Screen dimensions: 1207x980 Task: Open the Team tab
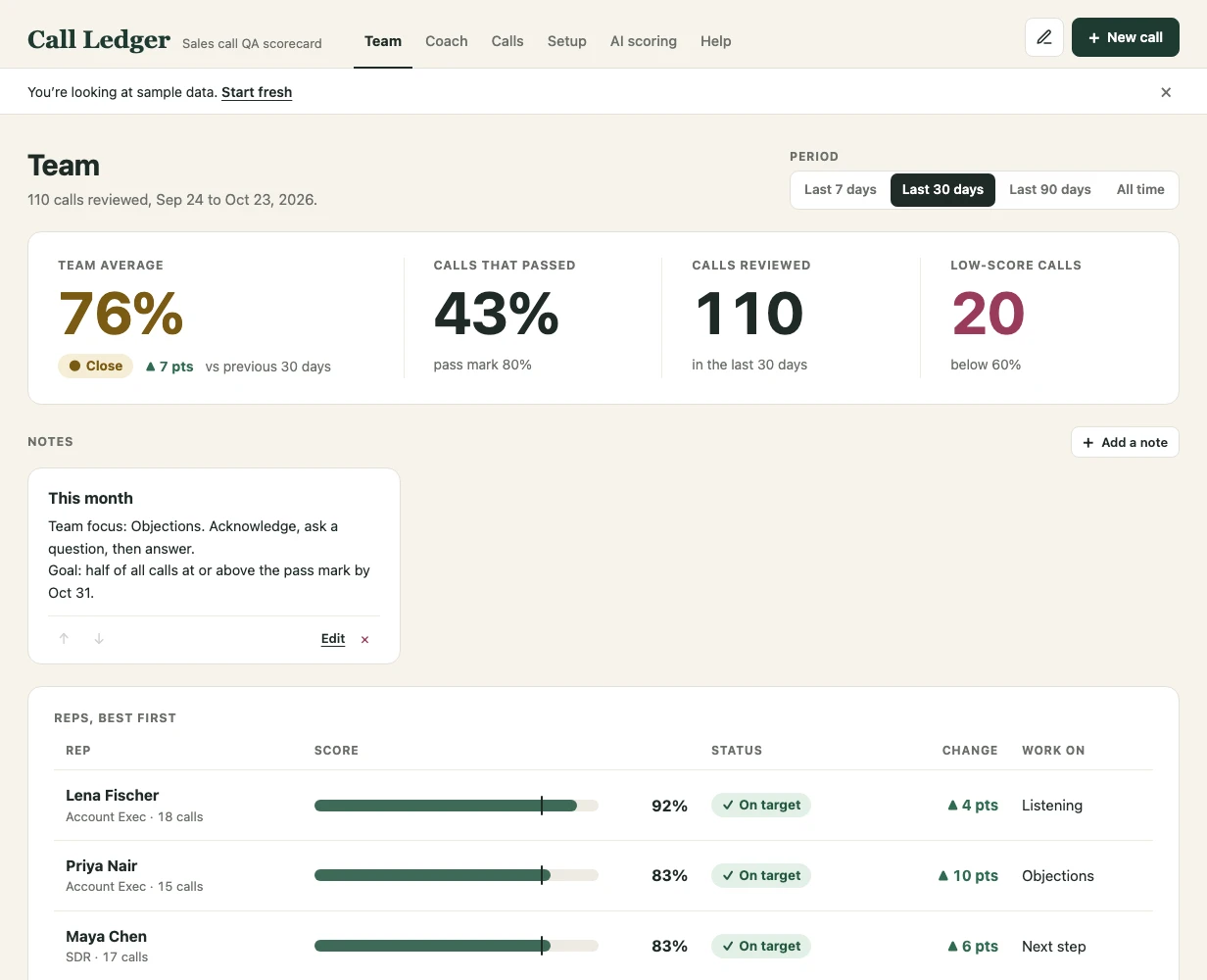point(383,41)
